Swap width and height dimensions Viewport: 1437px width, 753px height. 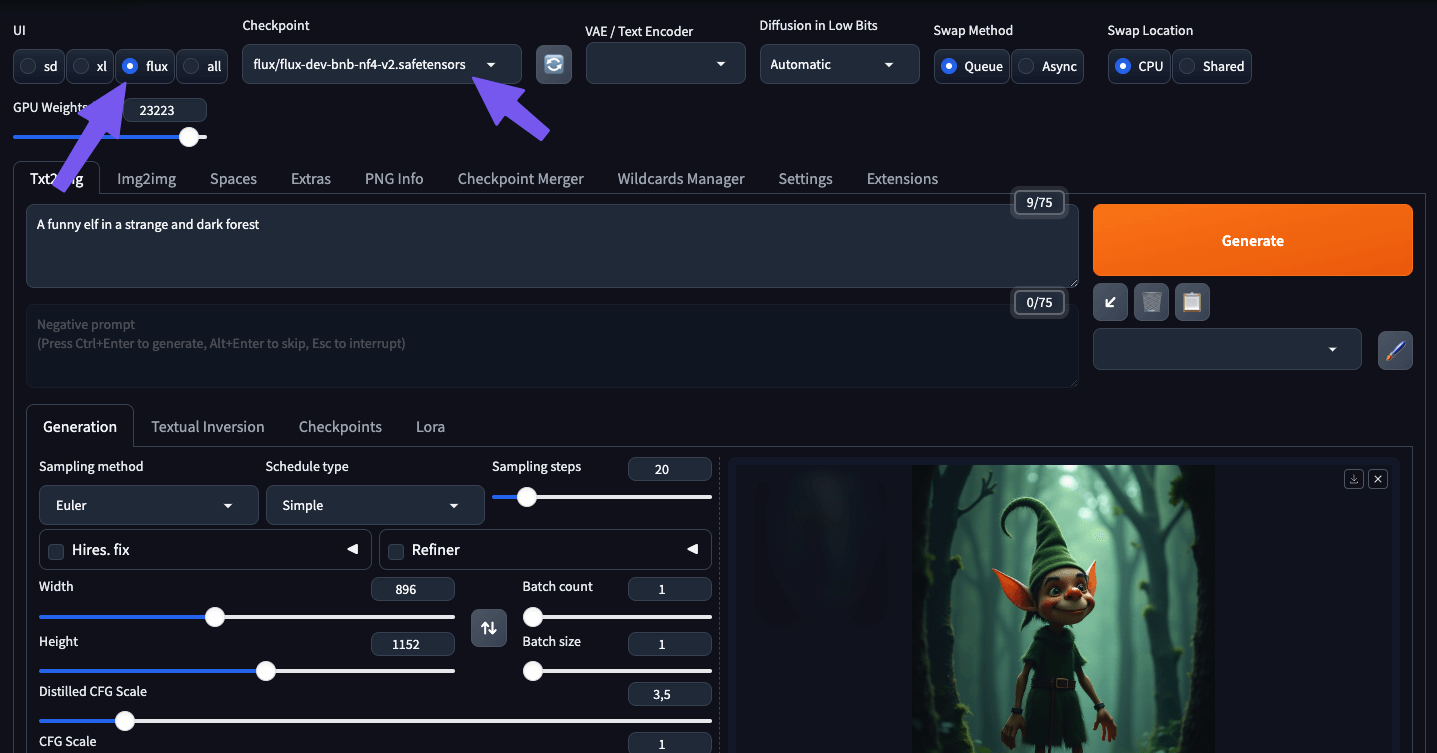point(488,627)
